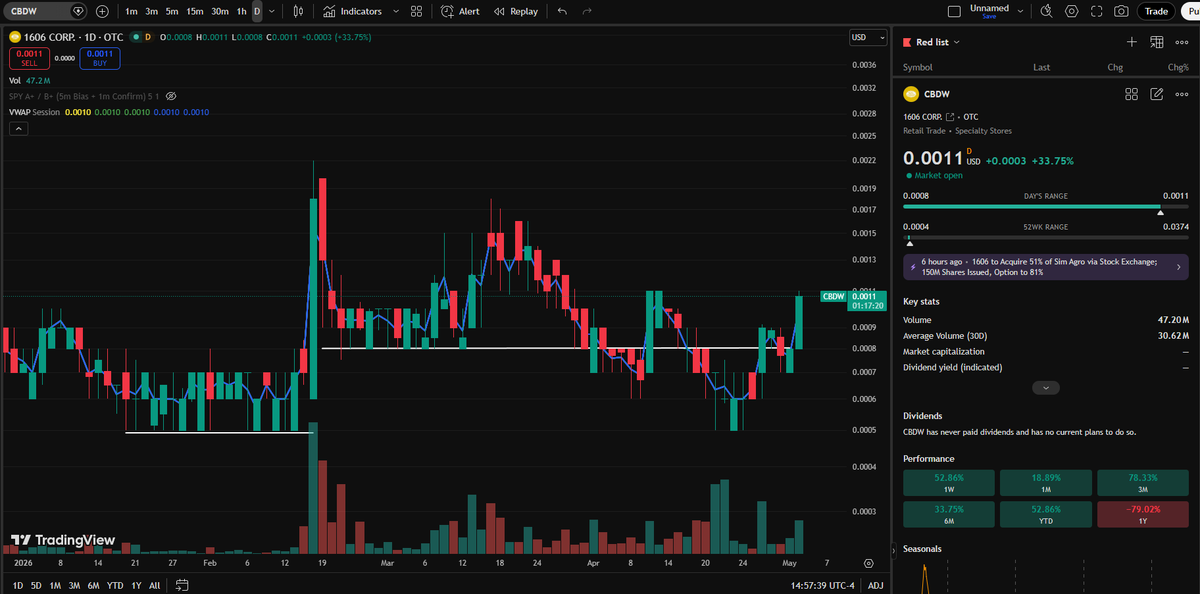
Task: Sort watchlist by Symbol column
Action: 917,67
